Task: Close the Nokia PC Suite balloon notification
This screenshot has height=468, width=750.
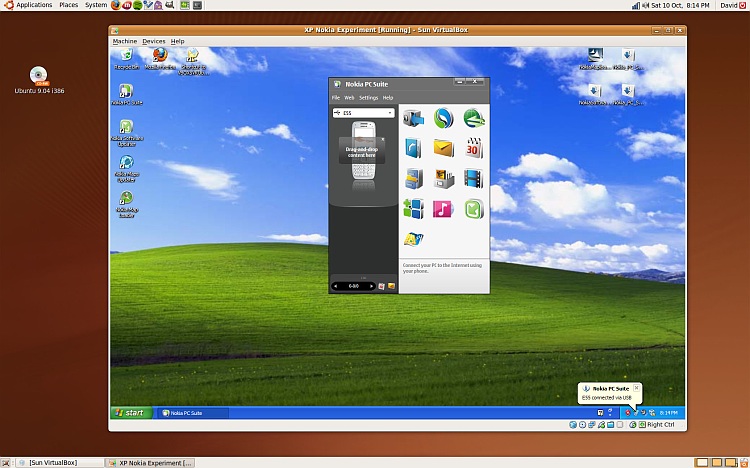Action: coord(636,388)
